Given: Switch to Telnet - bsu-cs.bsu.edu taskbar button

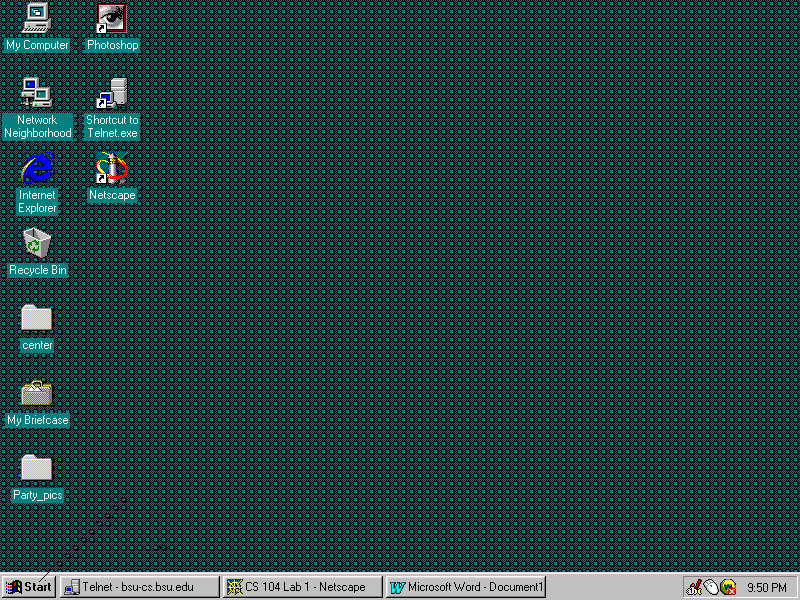Looking at the screenshot, I should coord(139,587).
